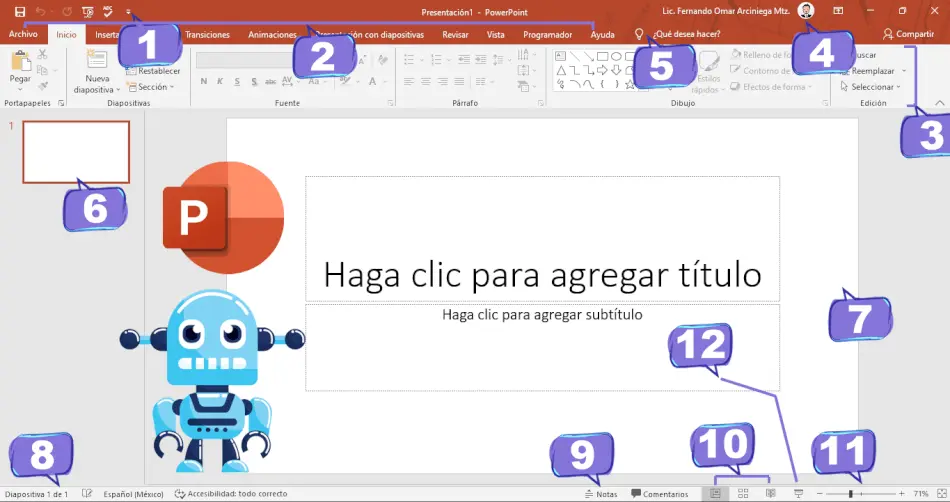Toggle text shadow formatting
The height and width of the screenshot is (502, 950).
[x=254, y=81]
